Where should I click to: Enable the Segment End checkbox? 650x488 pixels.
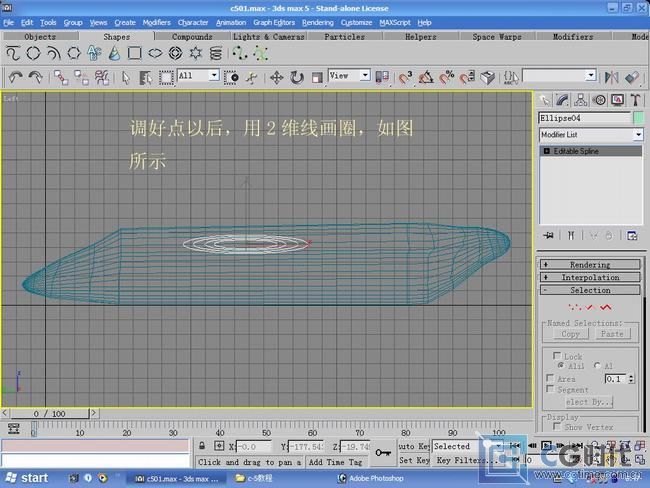tap(550, 389)
